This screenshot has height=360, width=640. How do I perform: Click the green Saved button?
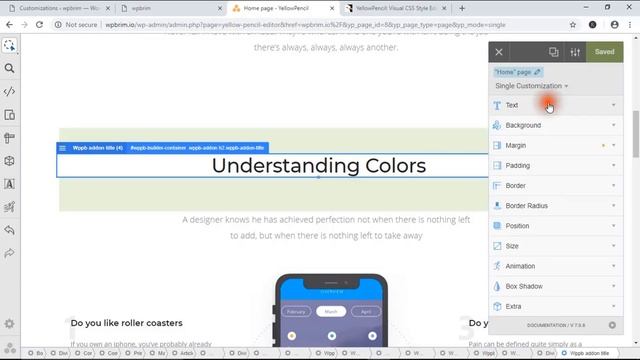604,52
